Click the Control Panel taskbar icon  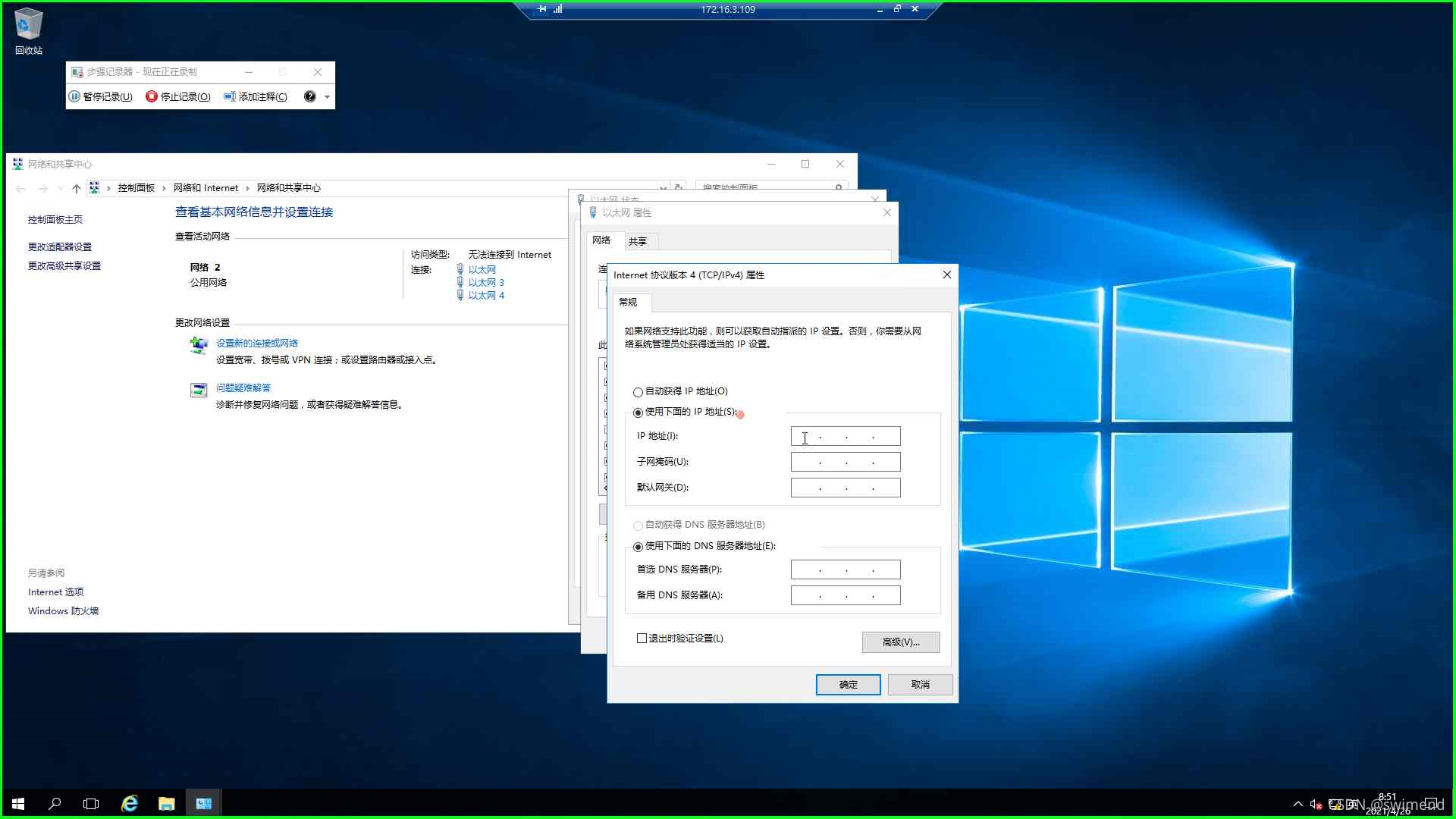pyautogui.click(x=204, y=804)
